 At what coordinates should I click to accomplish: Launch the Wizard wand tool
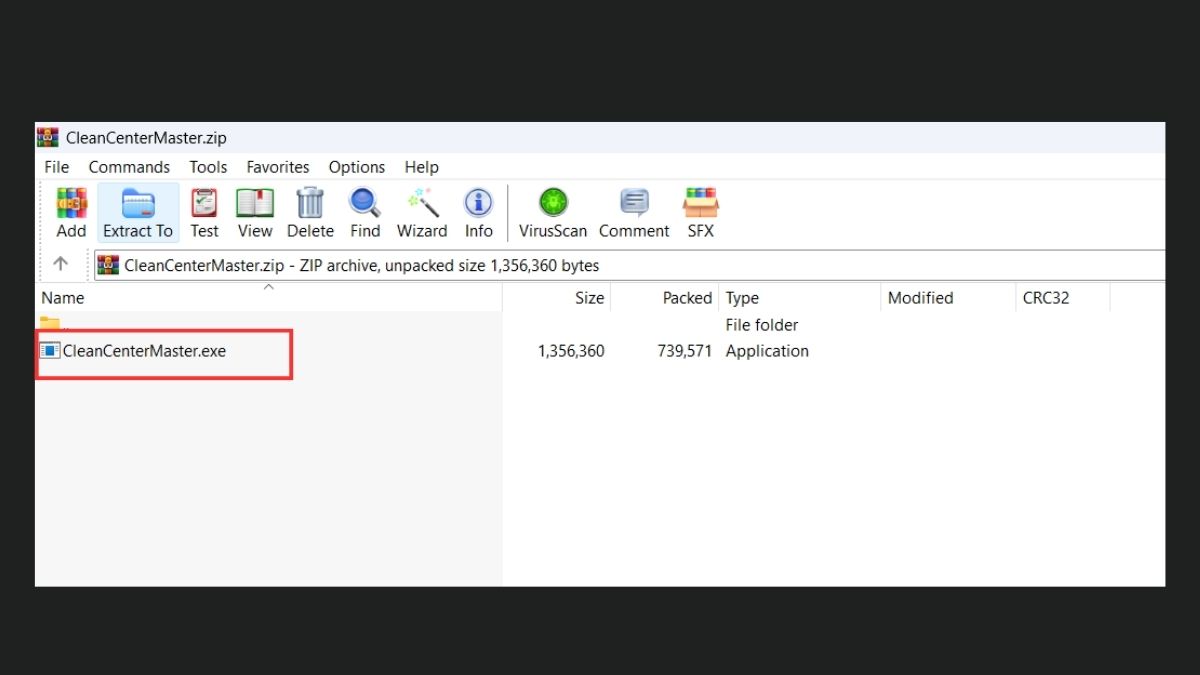pyautogui.click(x=422, y=213)
